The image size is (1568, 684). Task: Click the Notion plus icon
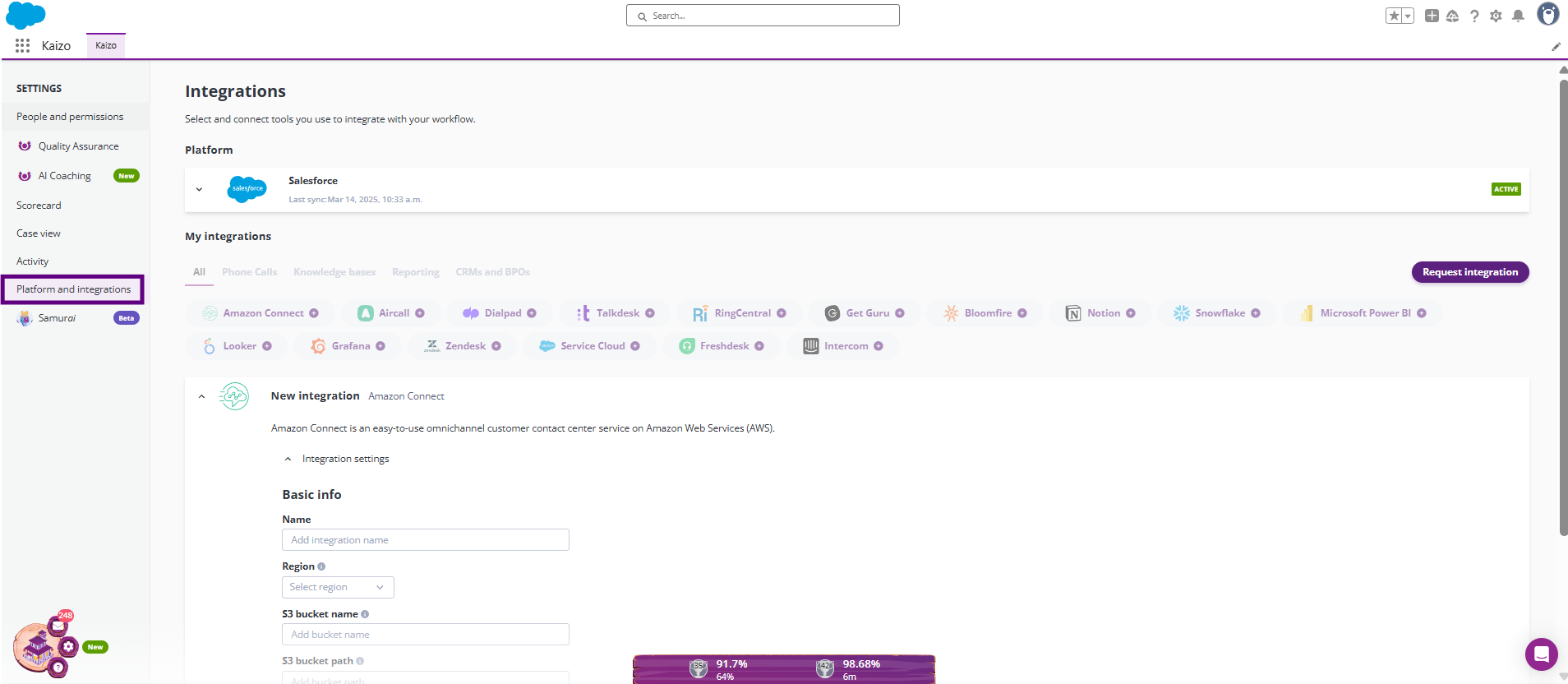click(1131, 313)
